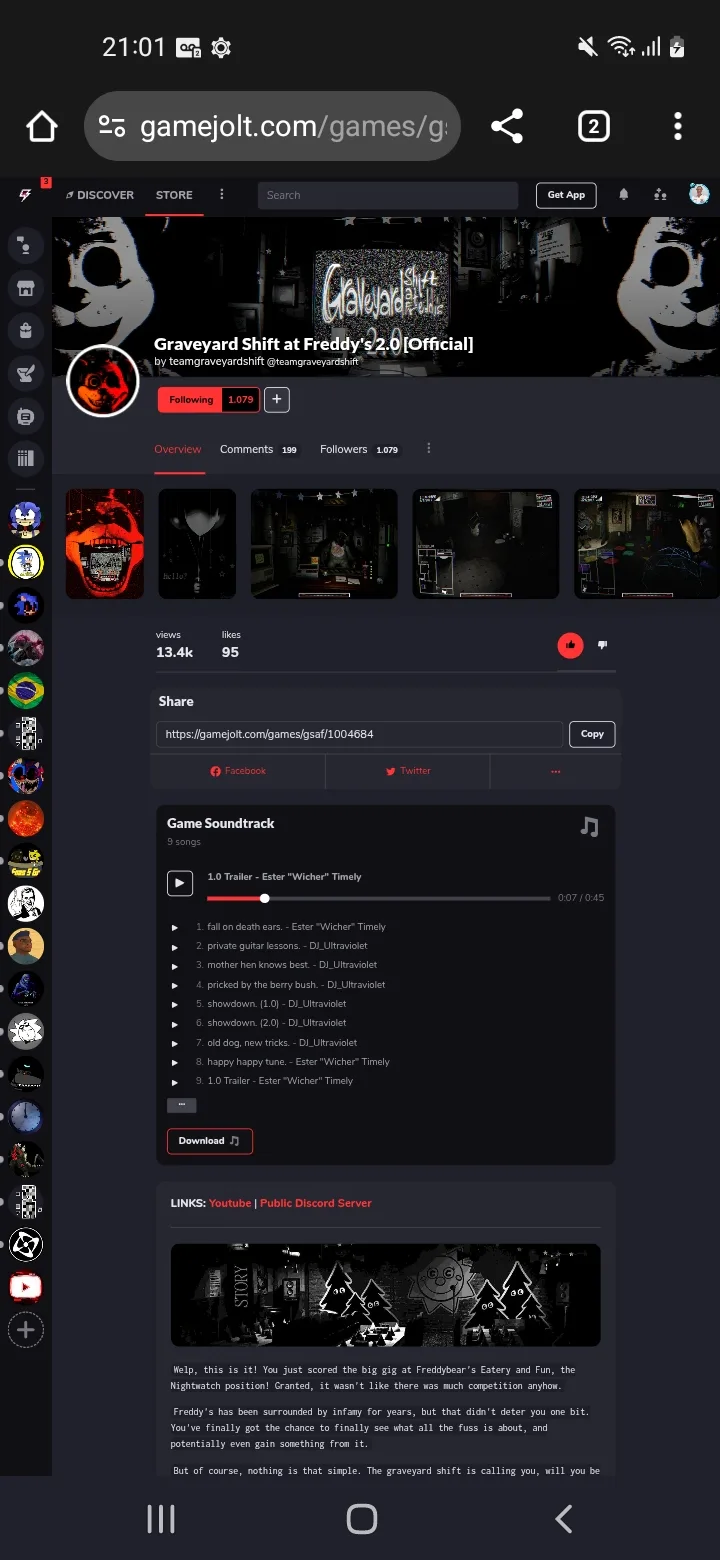Viewport: 720px width, 1560px height.
Task: Click the Get App button
Action: [566, 195]
